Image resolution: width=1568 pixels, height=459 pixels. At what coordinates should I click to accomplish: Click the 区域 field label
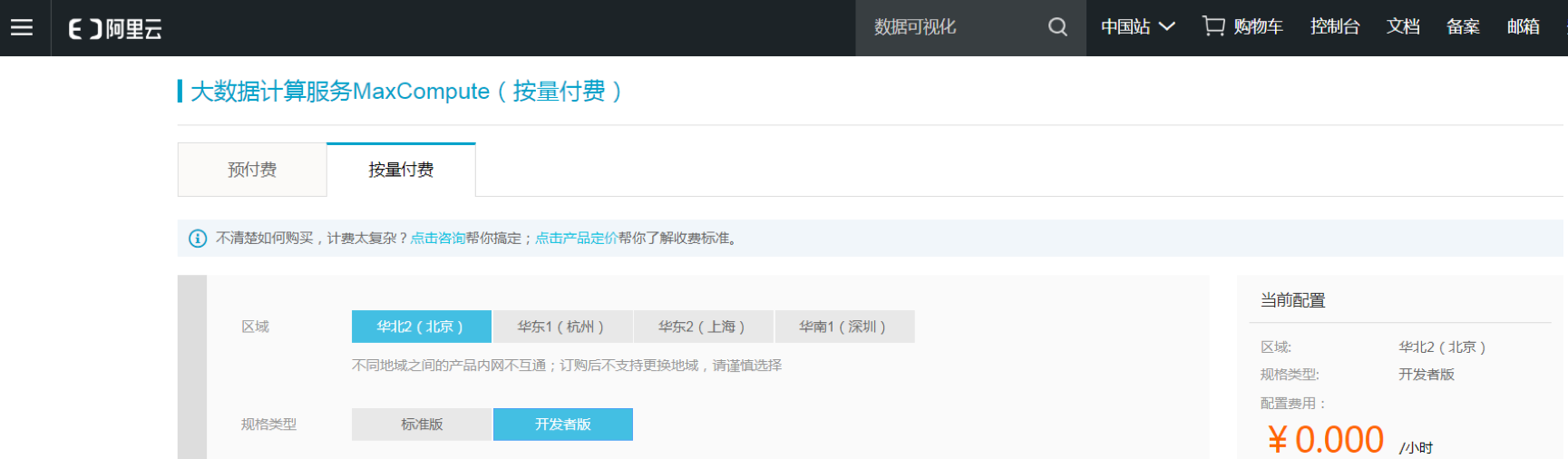pos(255,327)
